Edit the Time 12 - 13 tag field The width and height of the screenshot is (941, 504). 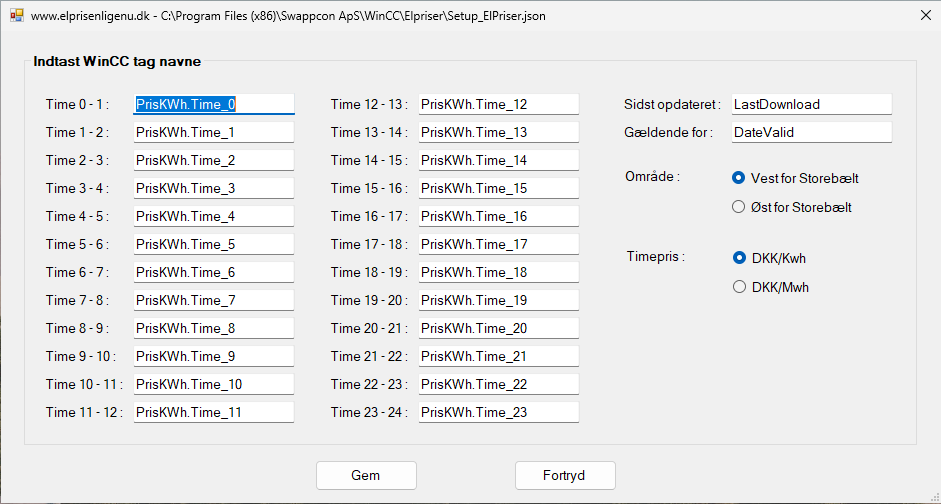pos(498,104)
